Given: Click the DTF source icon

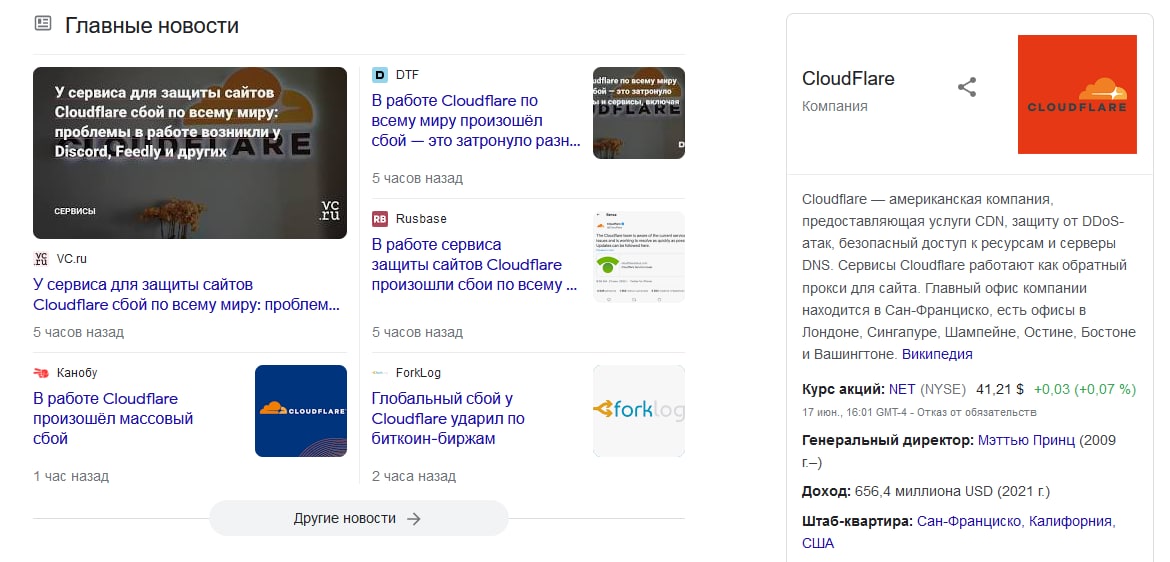Looking at the screenshot, I should pyautogui.click(x=380, y=75).
